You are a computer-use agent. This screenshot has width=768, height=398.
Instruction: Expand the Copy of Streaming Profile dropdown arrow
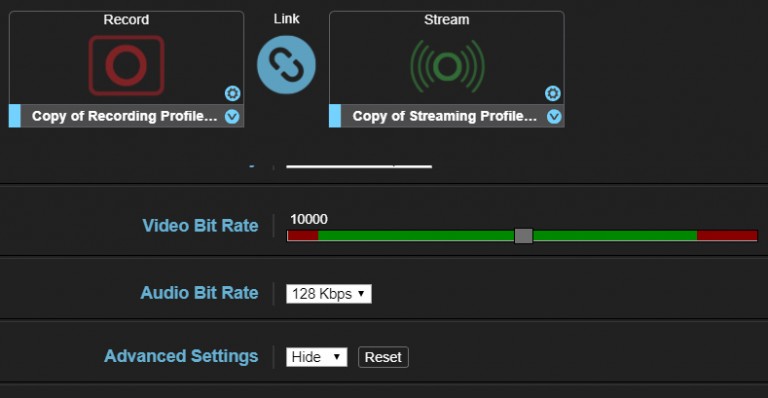tap(554, 117)
